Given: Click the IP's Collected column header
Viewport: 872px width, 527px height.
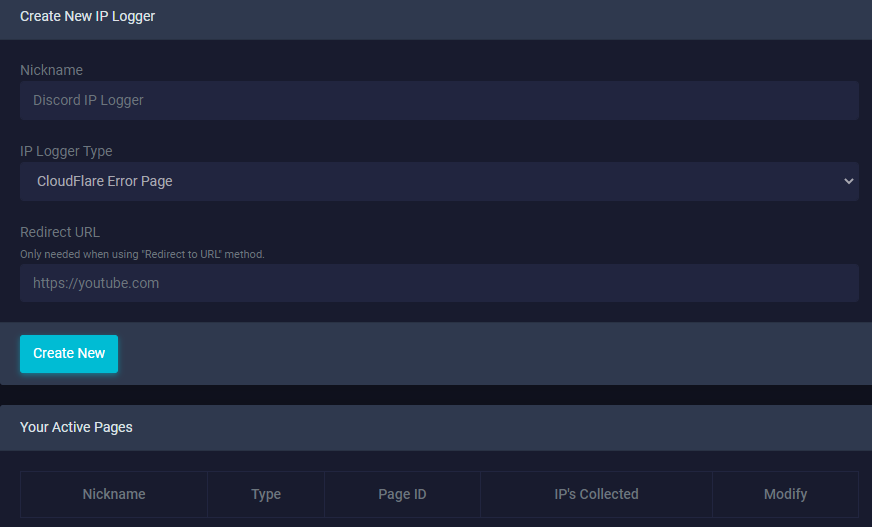Looking at the screenshot, I should tap(596, 494).
